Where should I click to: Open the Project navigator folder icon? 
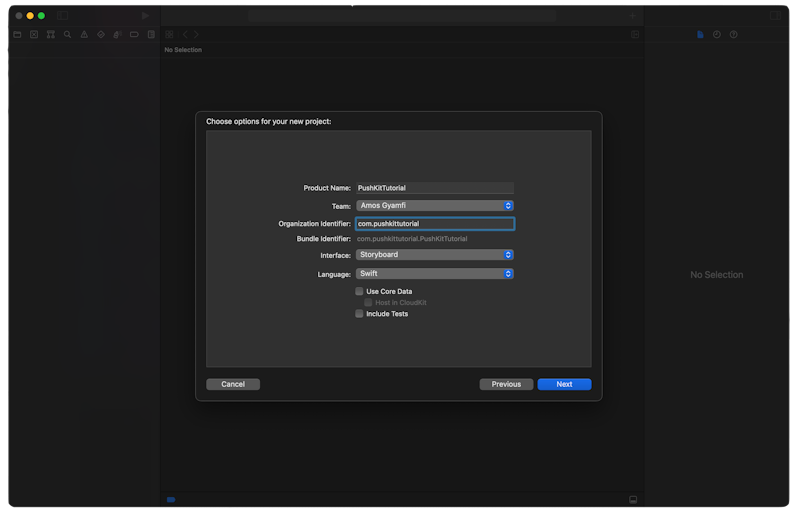tap(17, 34)
